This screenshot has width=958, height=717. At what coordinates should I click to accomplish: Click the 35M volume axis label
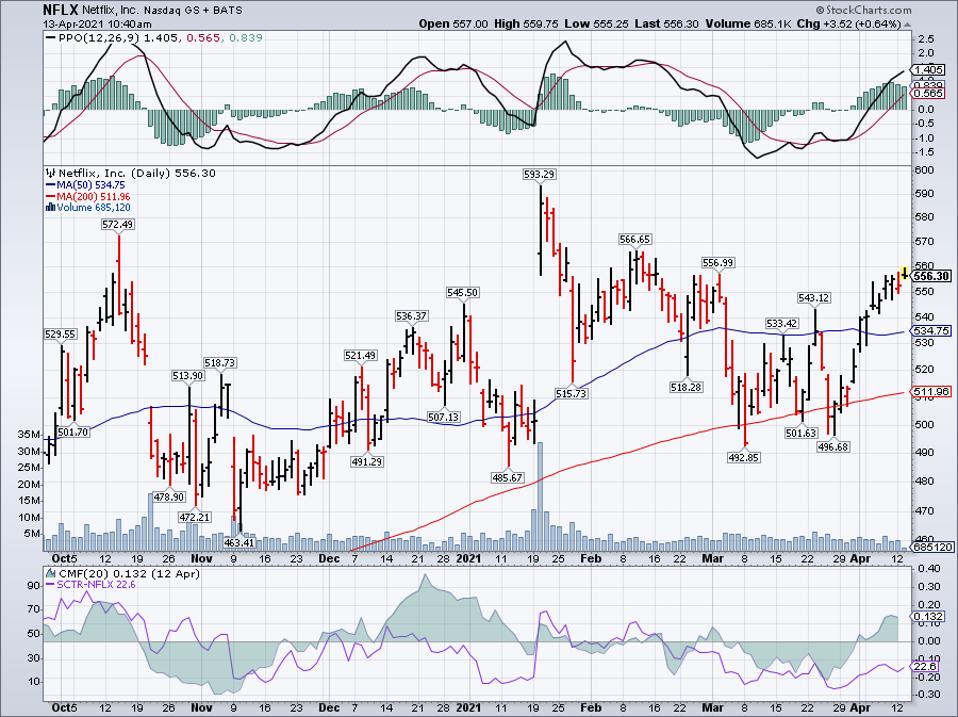pos(29,435)
